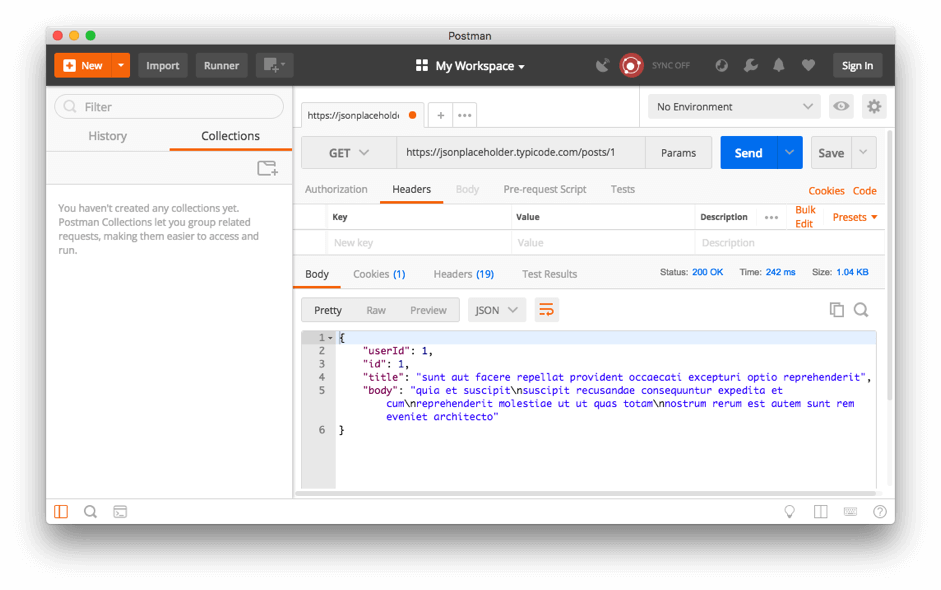Screen dimensions: 941x590
Task: Open response Cookies (1) tab
Action: pyautogui.click(x=379, y=274)
